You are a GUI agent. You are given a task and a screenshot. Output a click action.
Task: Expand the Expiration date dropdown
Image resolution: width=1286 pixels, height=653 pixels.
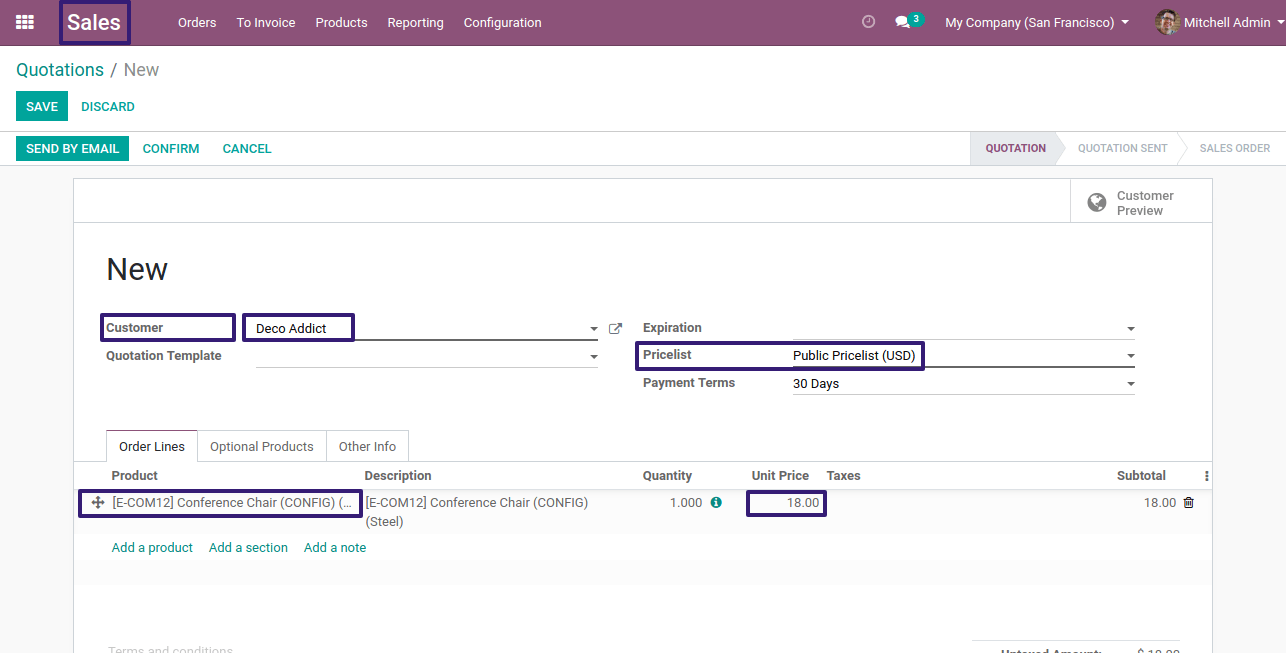1130,329
